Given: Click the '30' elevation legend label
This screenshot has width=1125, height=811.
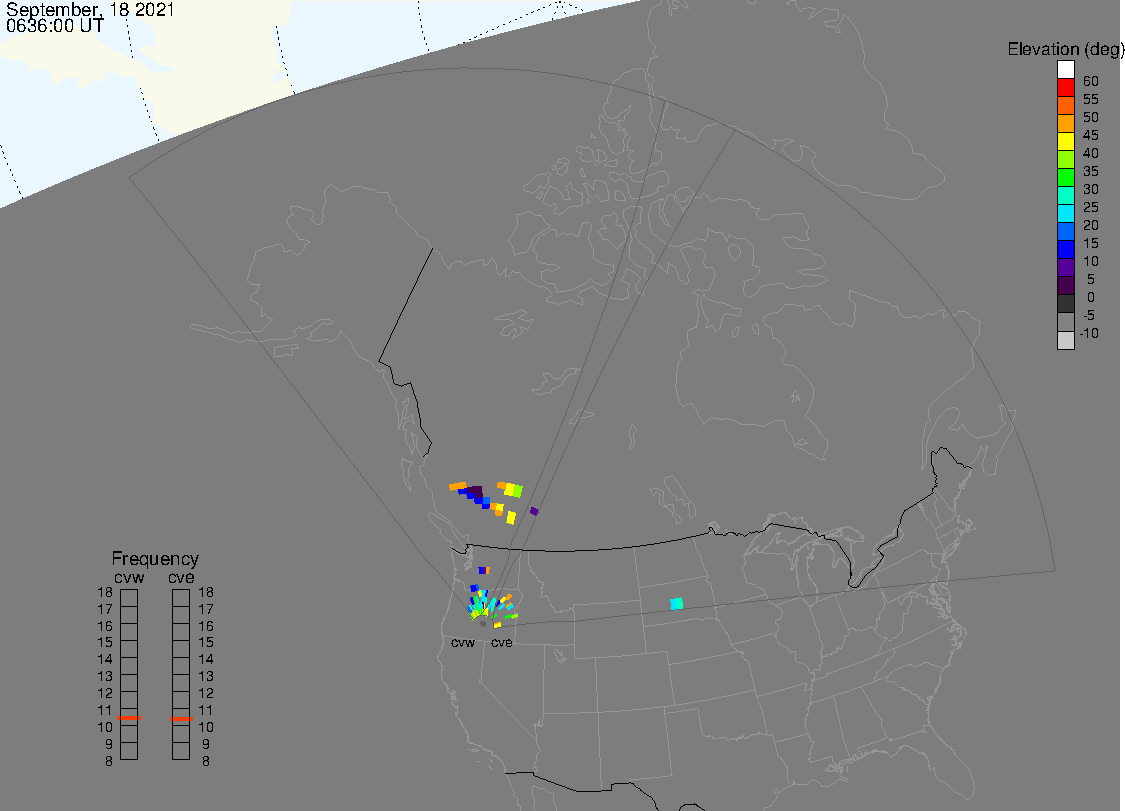Looking at the screenshot, I should pos(1091,189).
